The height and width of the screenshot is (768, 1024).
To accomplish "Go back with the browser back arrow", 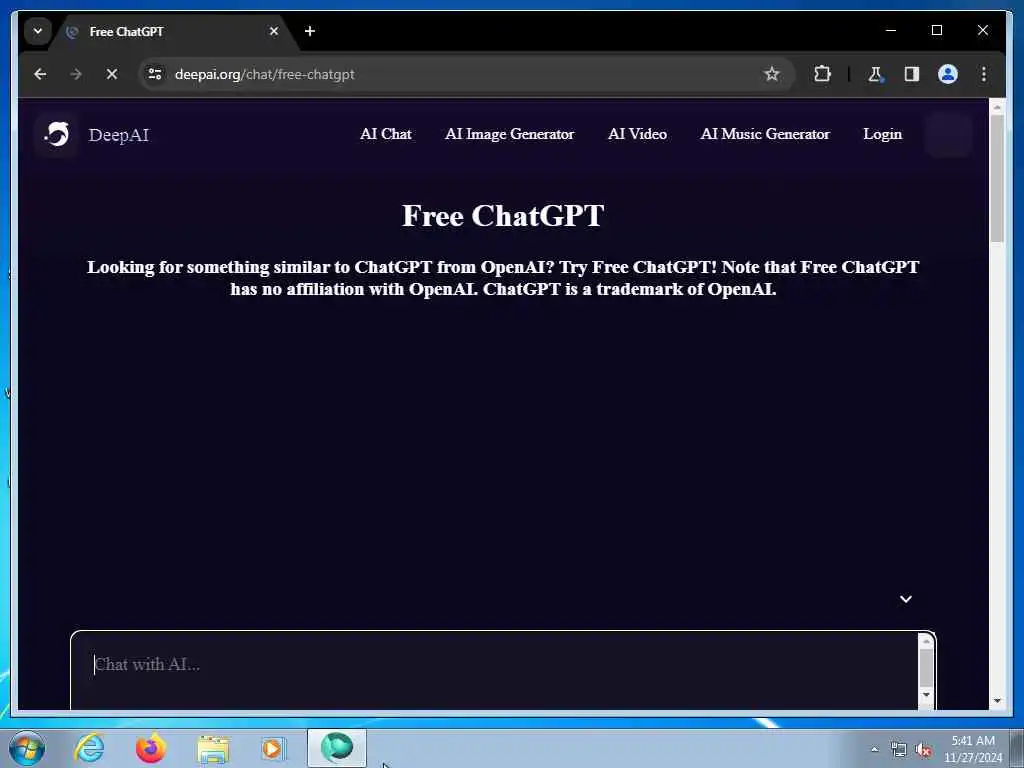I will (40, 74).
